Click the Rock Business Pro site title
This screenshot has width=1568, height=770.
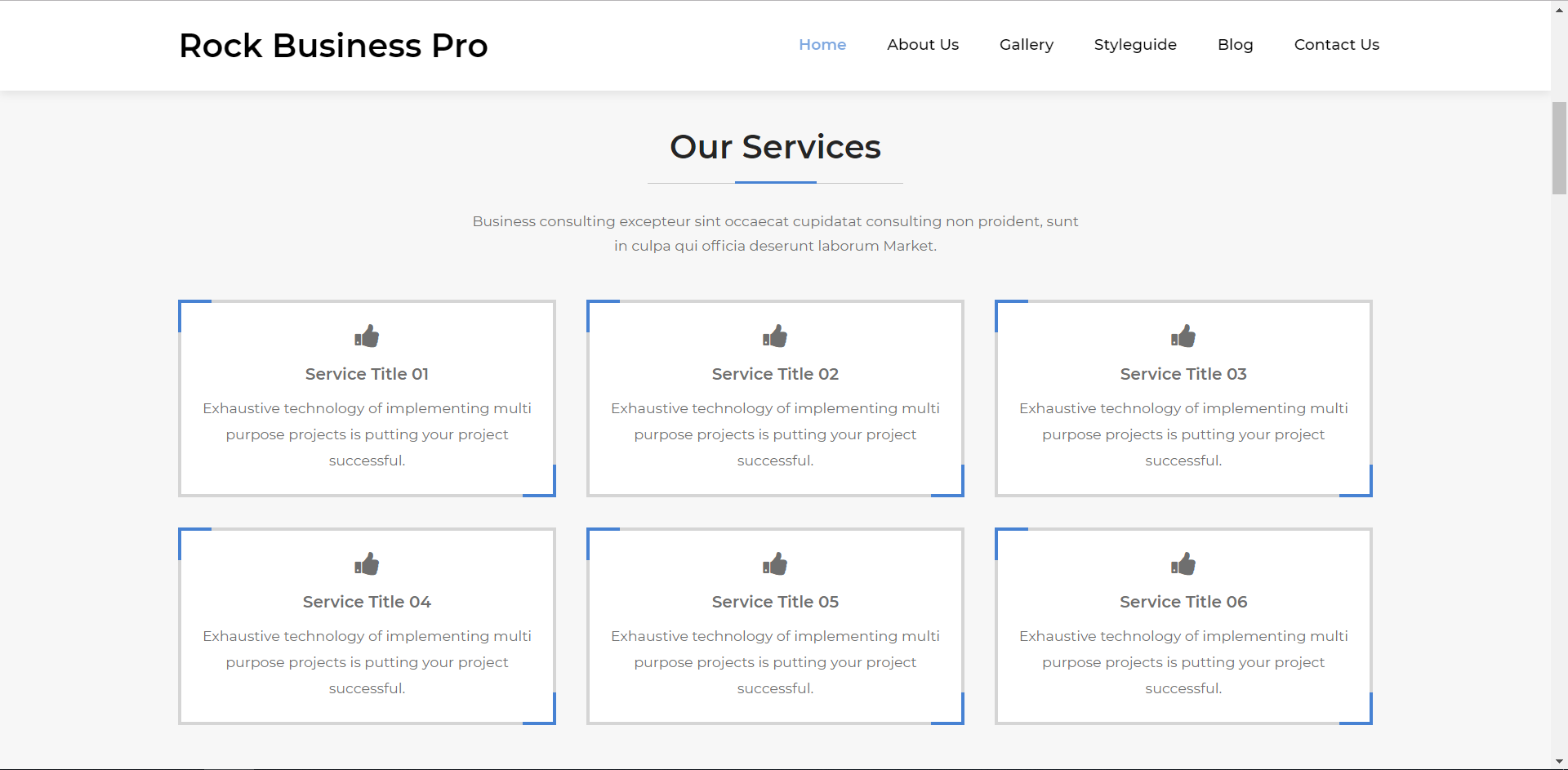pos(333,46)
